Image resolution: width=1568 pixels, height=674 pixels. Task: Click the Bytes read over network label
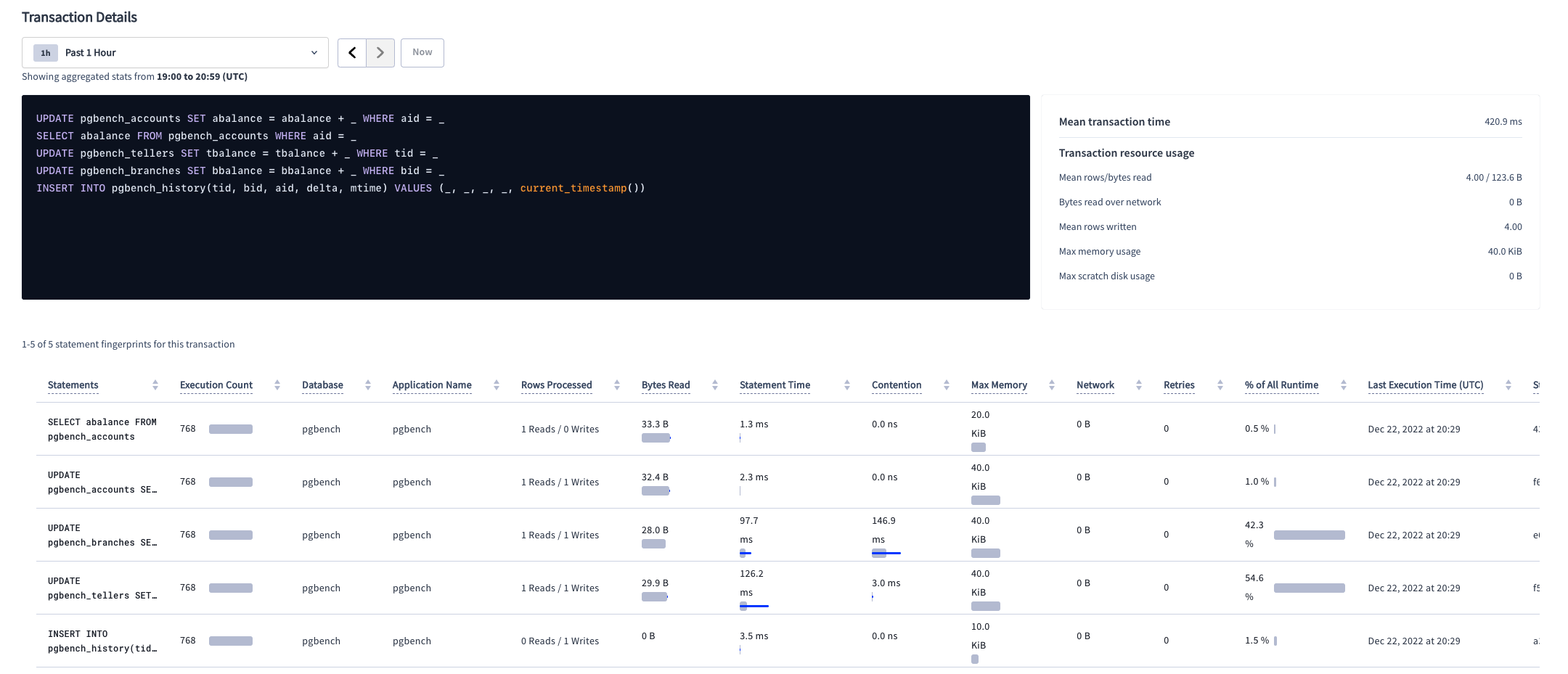(1110, 202)
